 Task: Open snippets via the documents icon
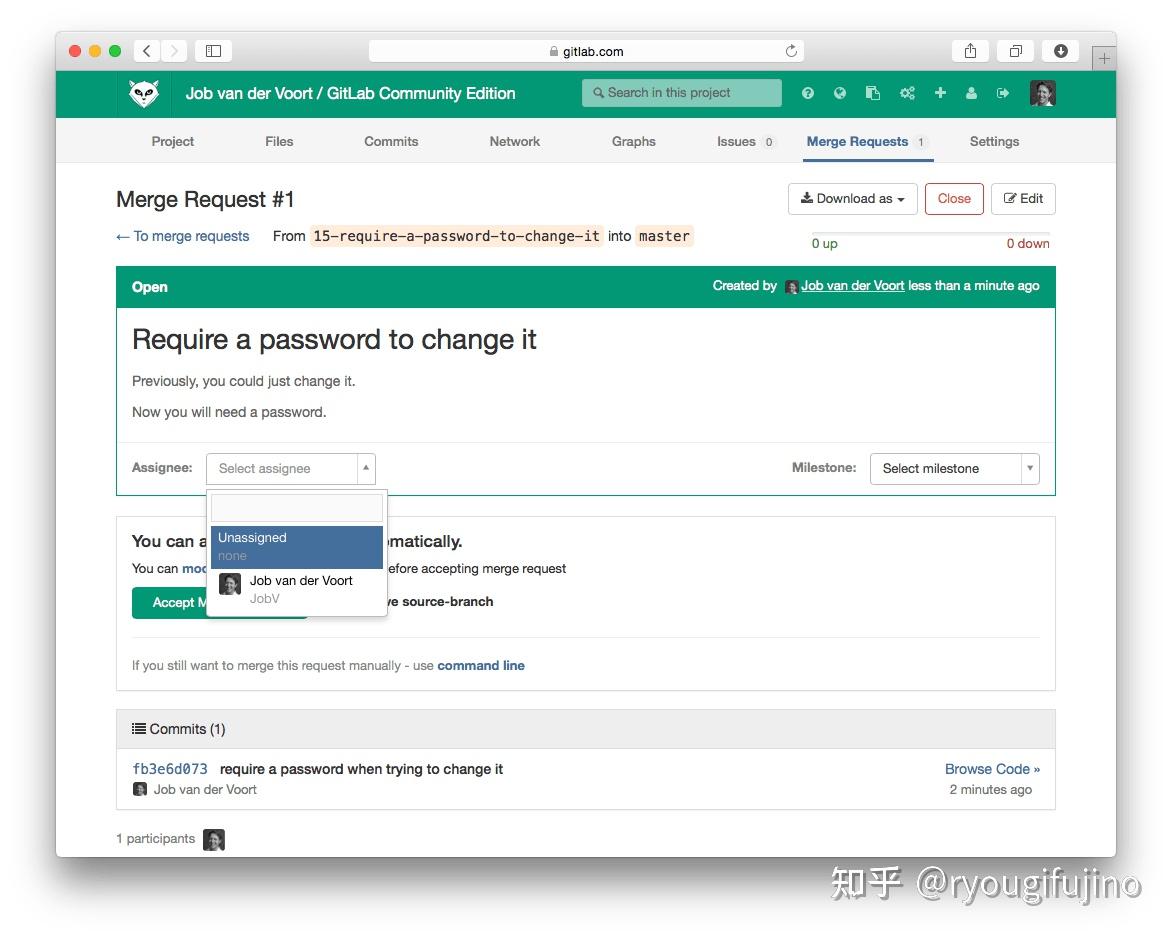coord(873,92)
